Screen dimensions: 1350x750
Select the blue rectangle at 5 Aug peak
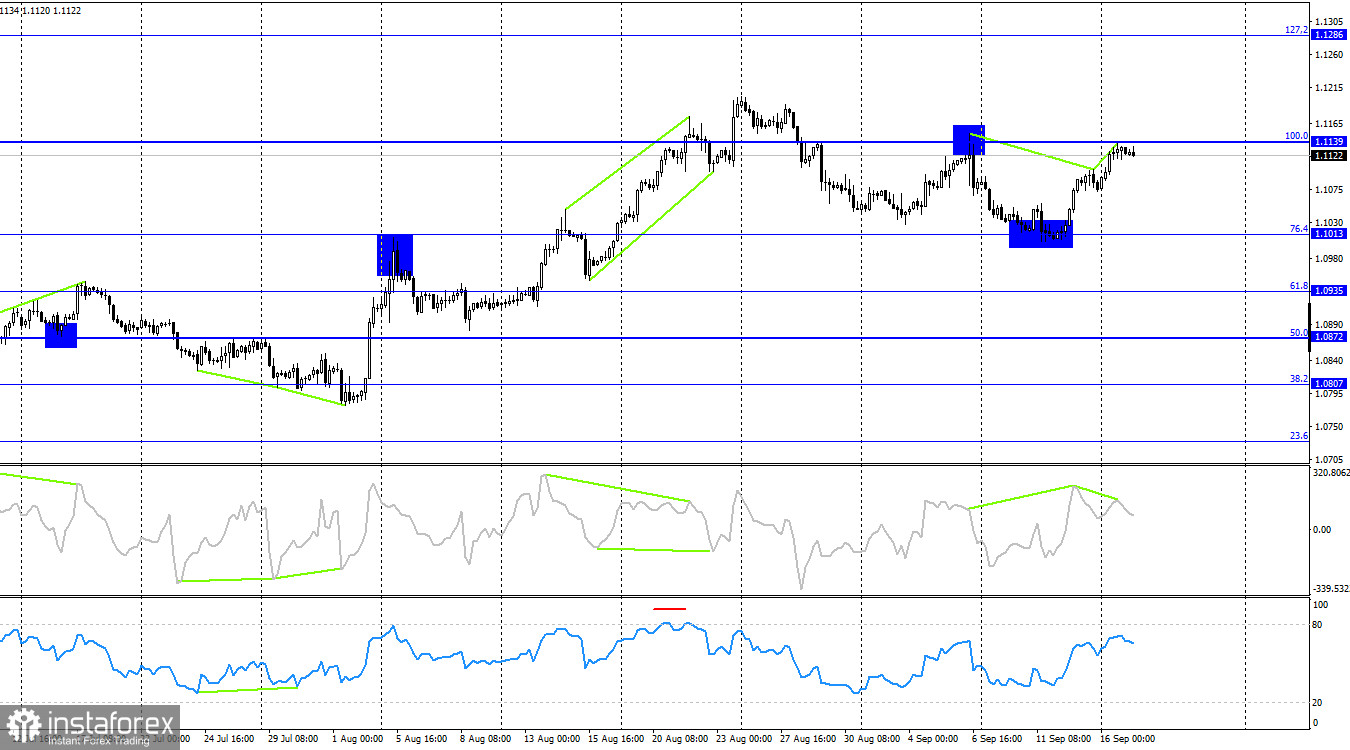pos(395,255)
